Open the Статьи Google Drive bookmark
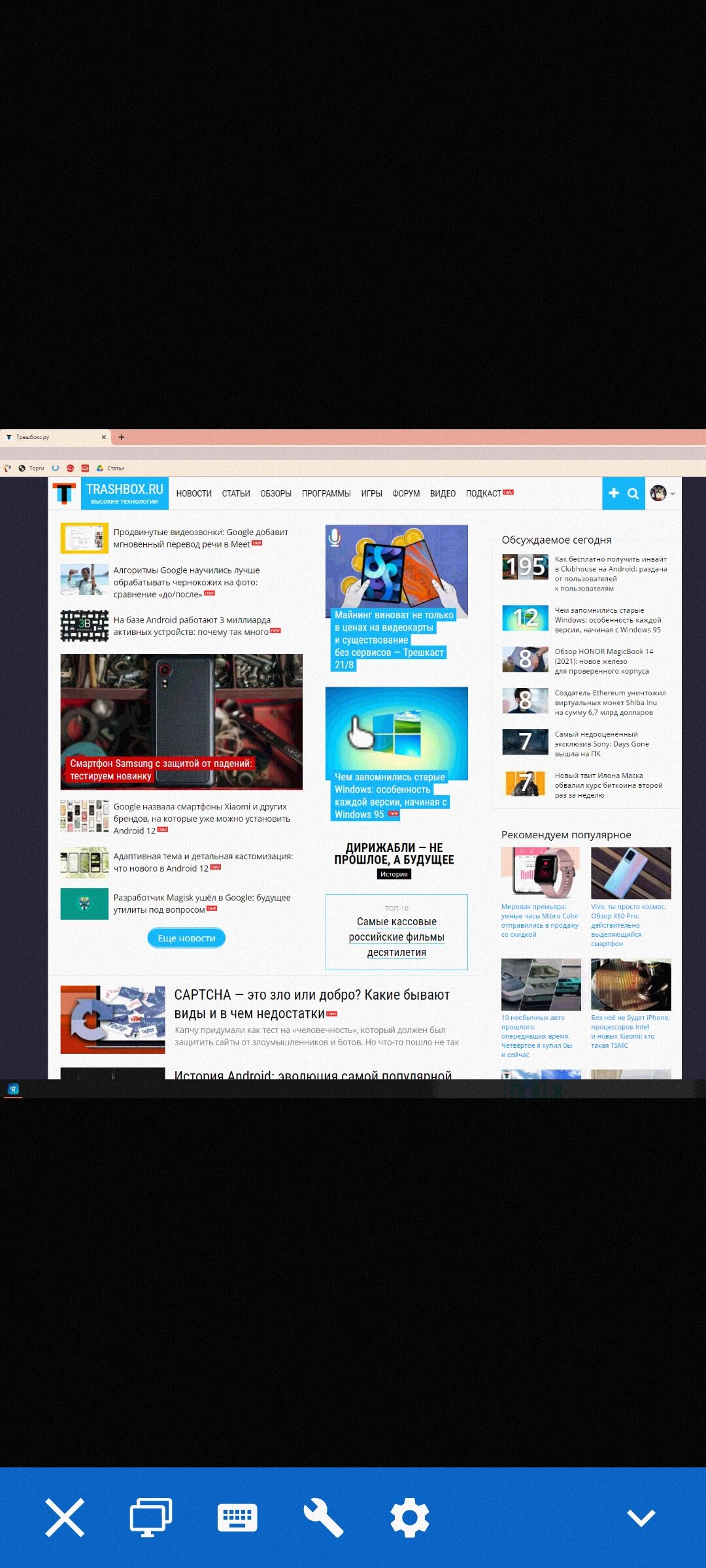This screenshot has height=1568, width=706. coord(110,468)
